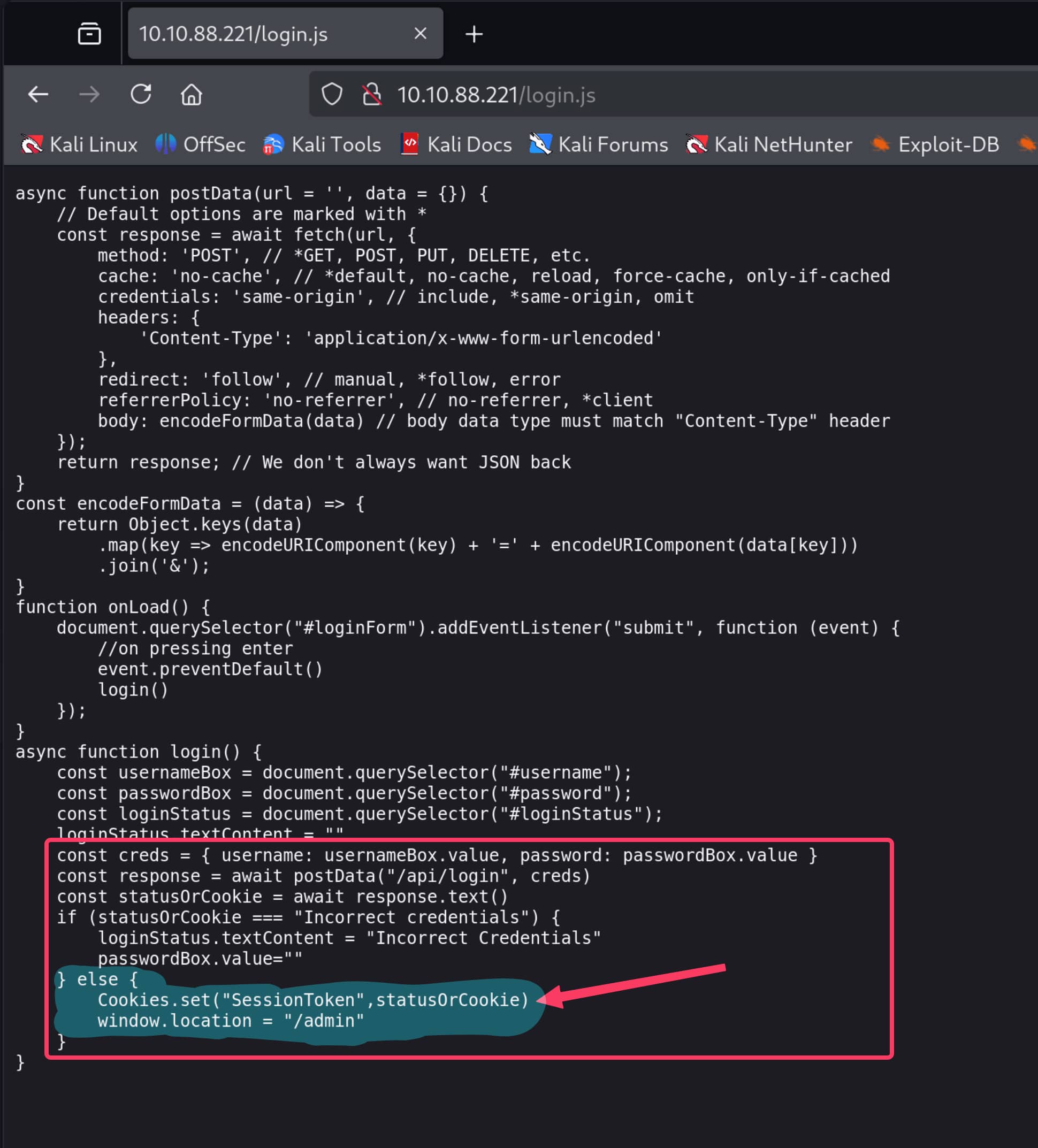Click the Cookies.set SessionToken code line
Screen dimensions: 1038x1148
(x=313, y=1000)
